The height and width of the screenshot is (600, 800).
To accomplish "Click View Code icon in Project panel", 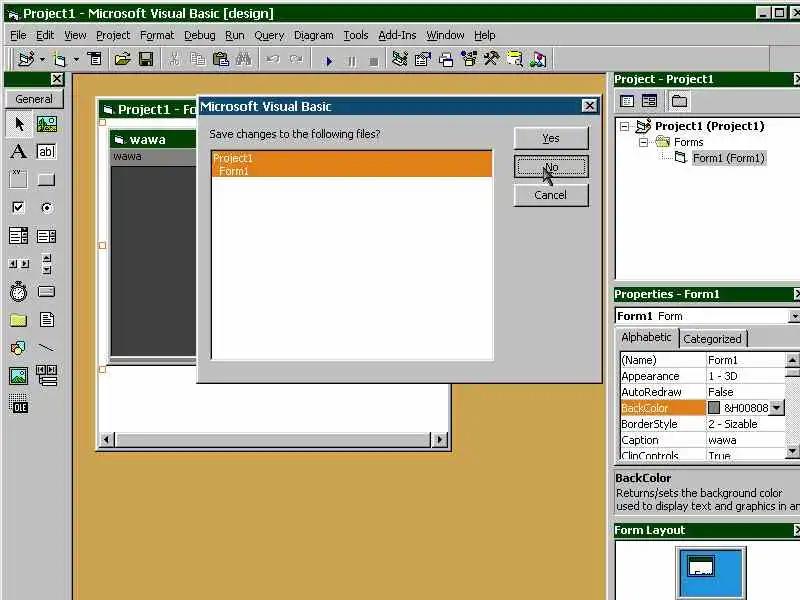I will (627, 101).
